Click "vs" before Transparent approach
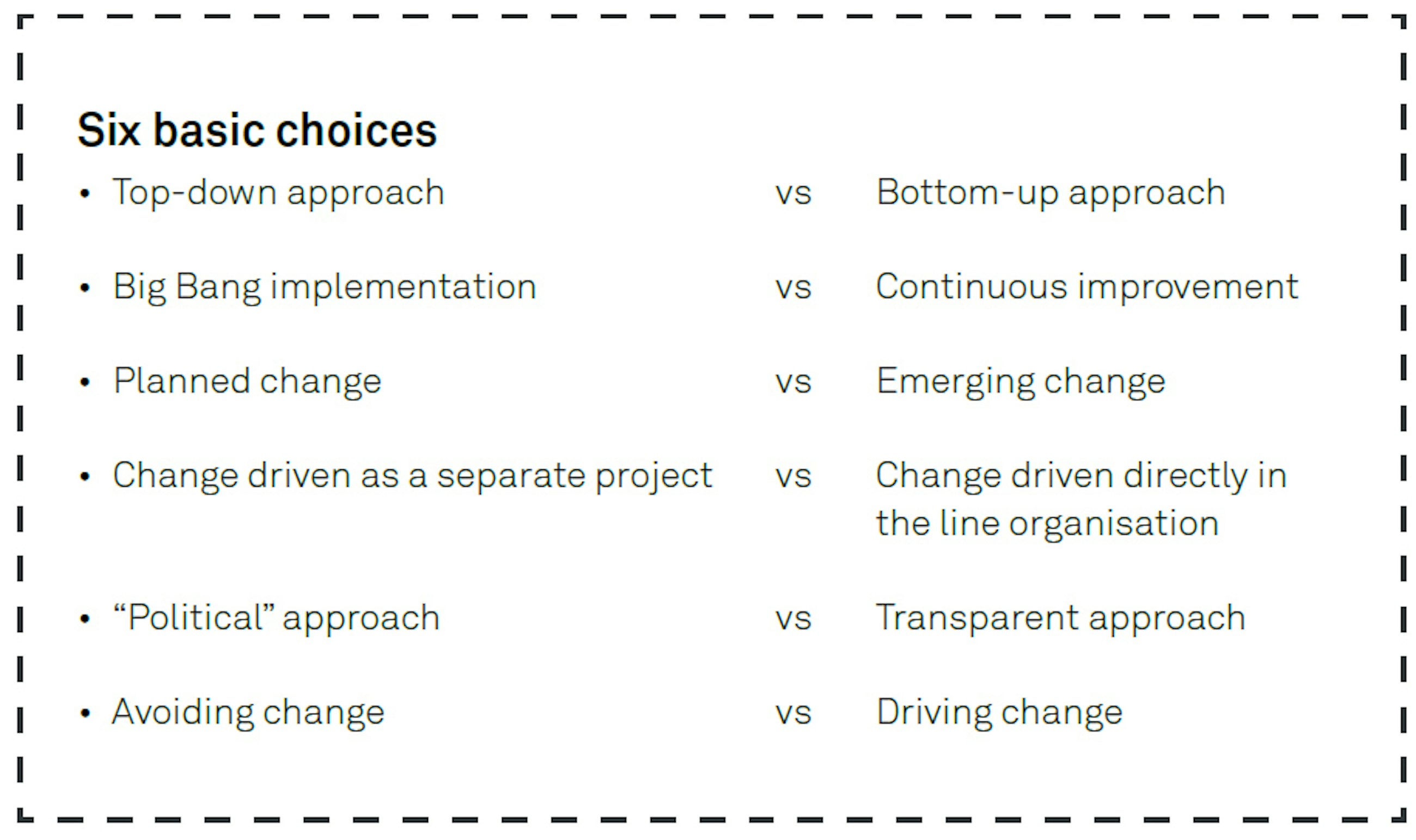The width and height of the screenshot is (1416, 840). point(792,618)
